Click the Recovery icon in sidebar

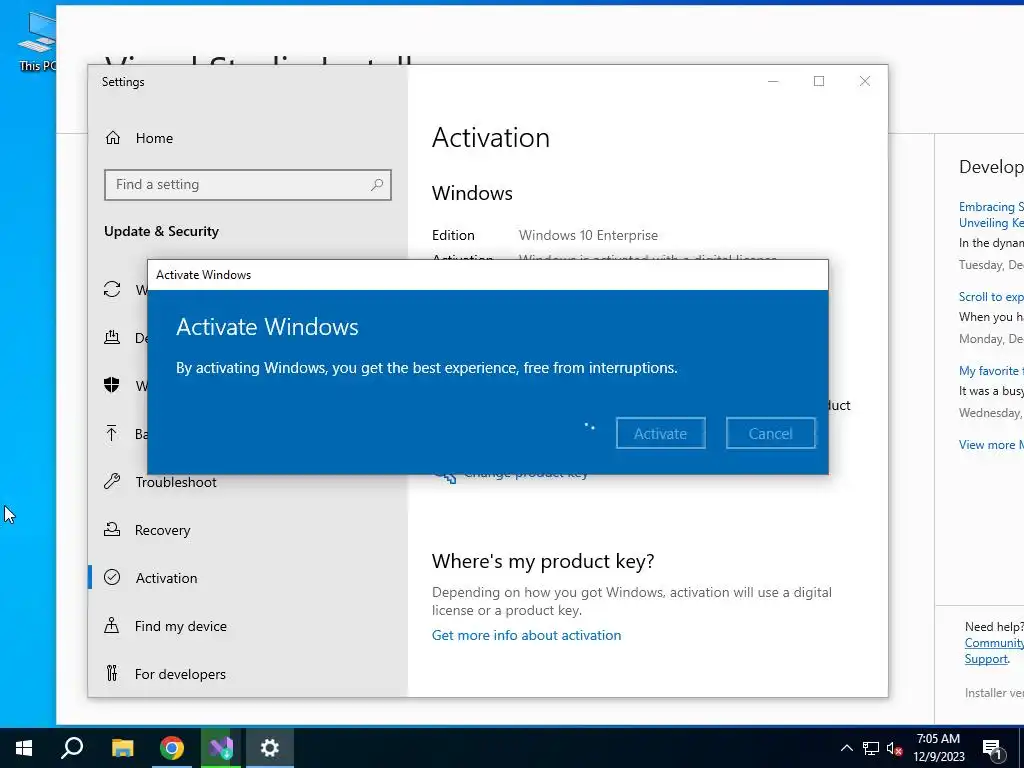pyautogui.click(x=112, y=530)
